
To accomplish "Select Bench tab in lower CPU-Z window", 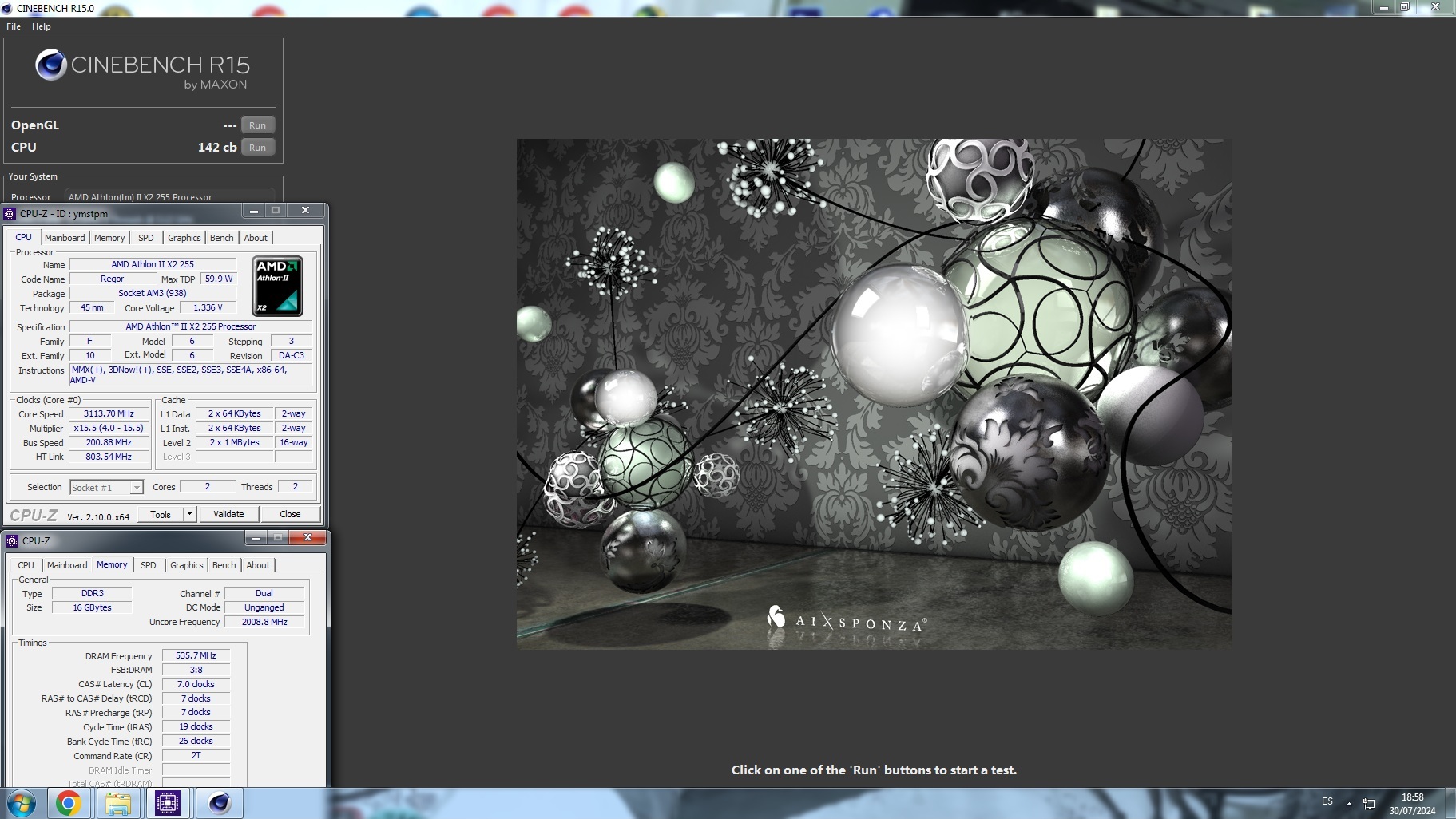I will [x=224, y=565].
